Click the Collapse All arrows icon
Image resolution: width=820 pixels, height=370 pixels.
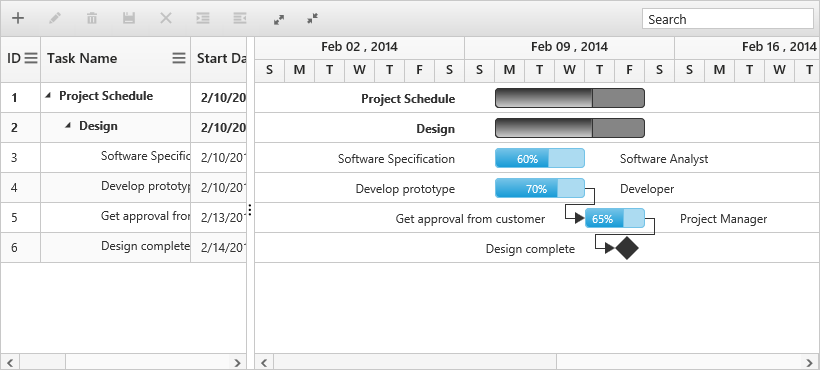pos(313,19)
